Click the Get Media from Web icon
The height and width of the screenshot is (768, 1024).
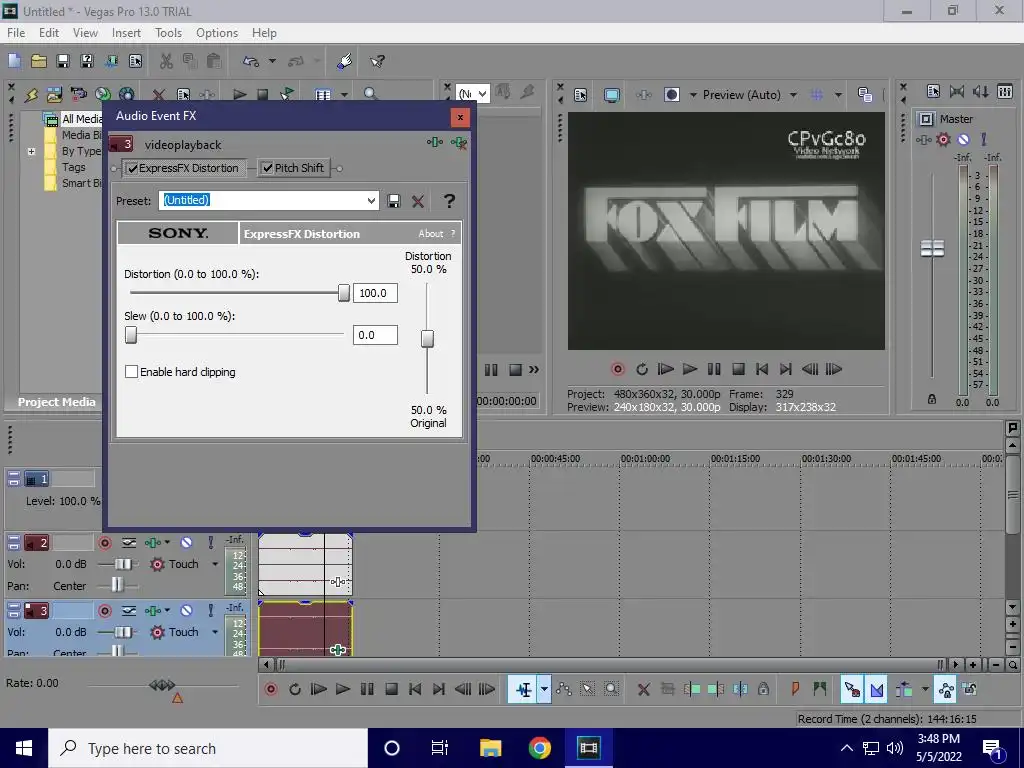[x=127, y=95]
